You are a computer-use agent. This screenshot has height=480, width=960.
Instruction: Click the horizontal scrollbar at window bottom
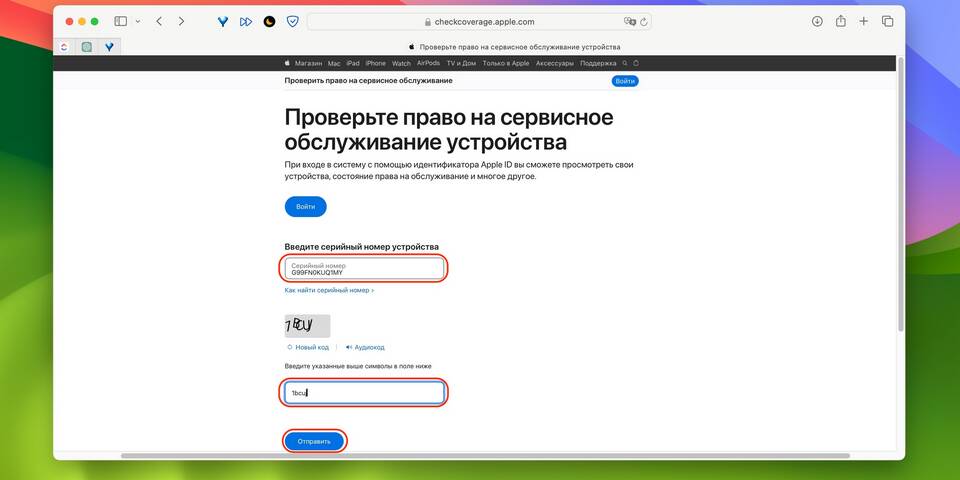[x=485, y=456]
